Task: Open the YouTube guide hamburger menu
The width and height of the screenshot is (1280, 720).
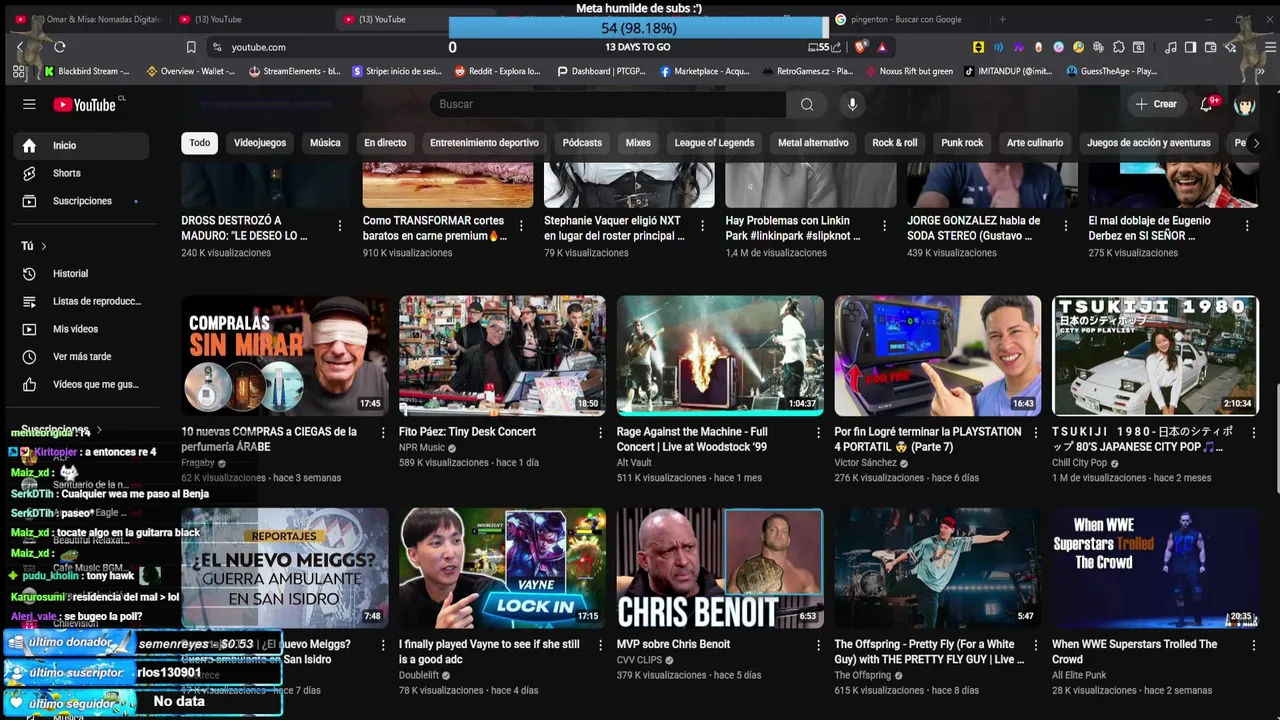Action: pos(29,104)
